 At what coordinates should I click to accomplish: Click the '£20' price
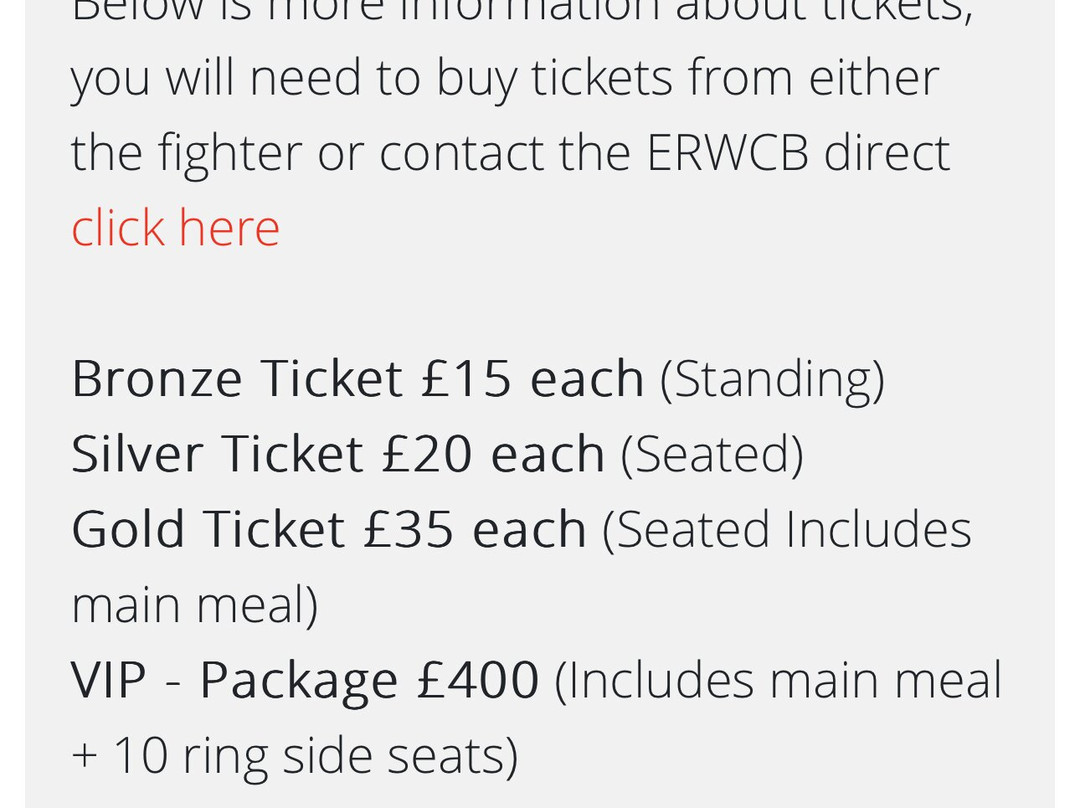click(427, 454)
